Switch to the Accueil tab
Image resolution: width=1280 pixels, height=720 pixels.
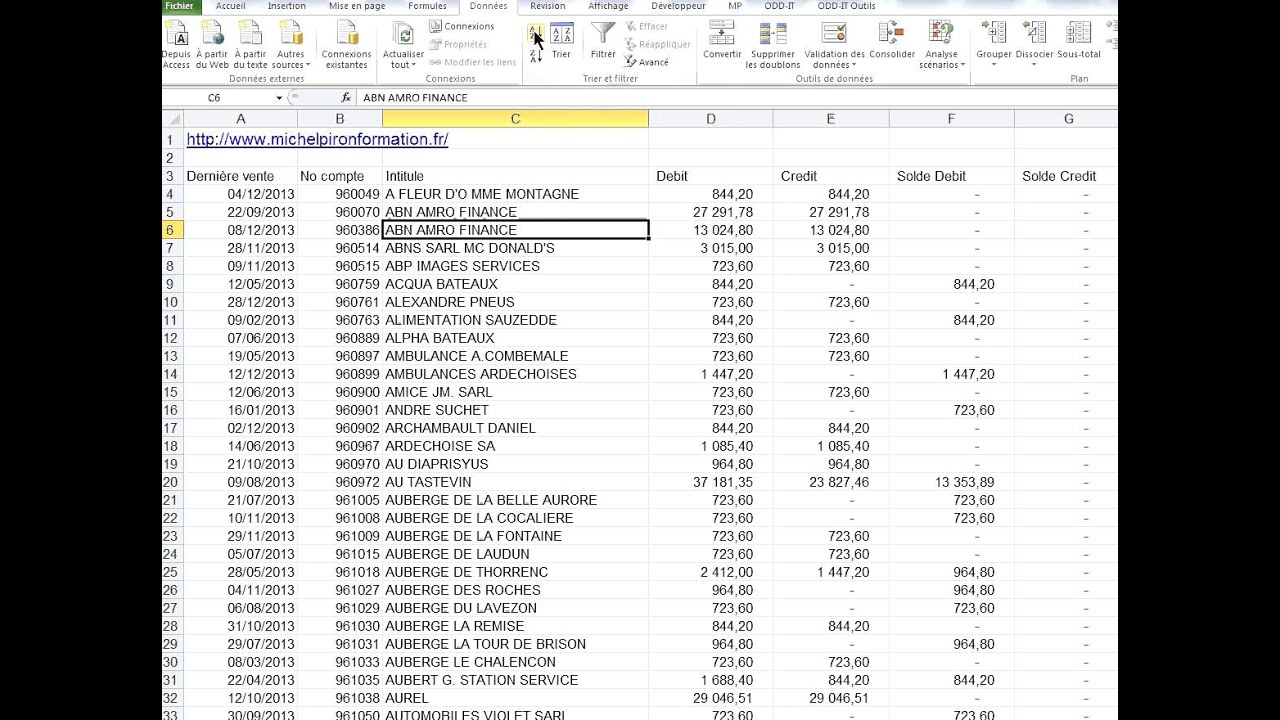pyautogui.click(x=230, y=6)
